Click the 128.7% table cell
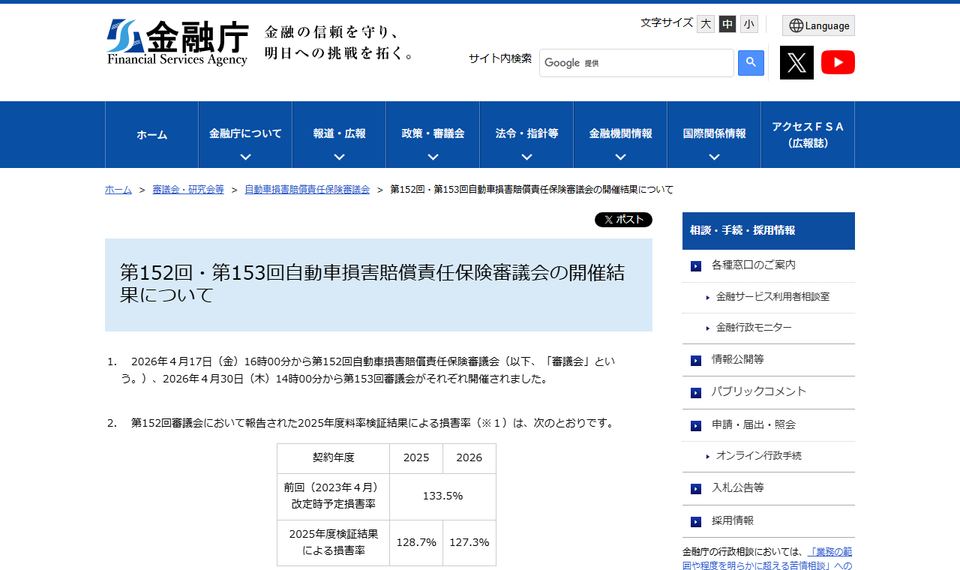The width and height of the screenshot is (960, 570). click(416, 542)
